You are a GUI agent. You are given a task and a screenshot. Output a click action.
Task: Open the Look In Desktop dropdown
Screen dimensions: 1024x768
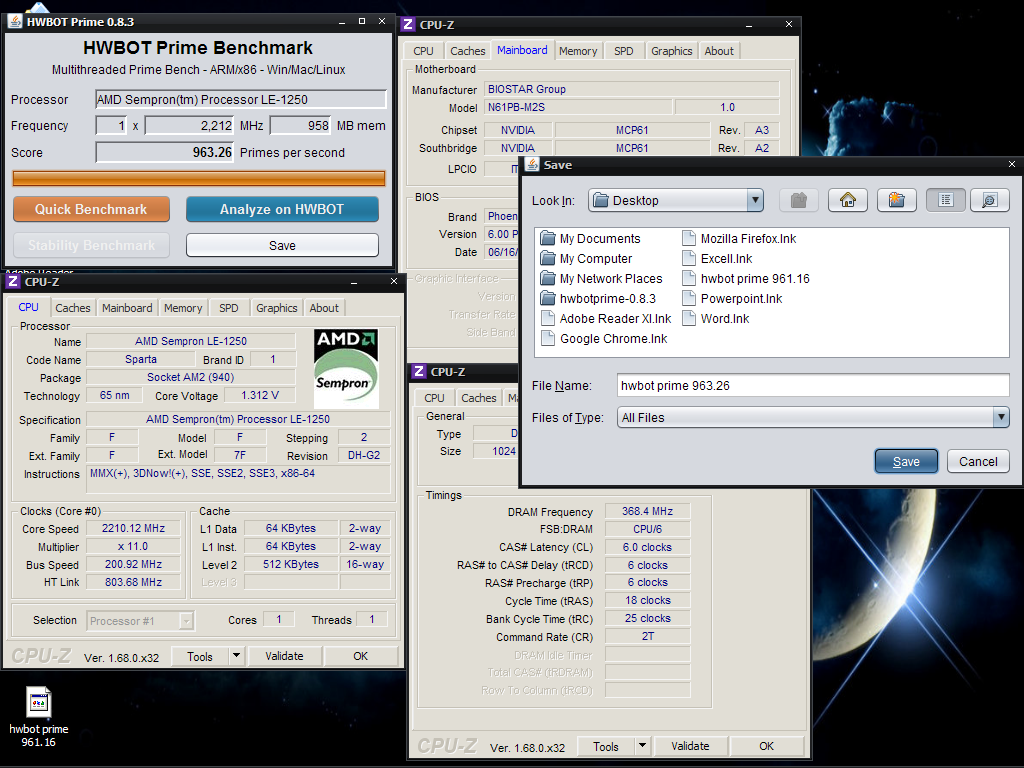click(x=755, y=200)
